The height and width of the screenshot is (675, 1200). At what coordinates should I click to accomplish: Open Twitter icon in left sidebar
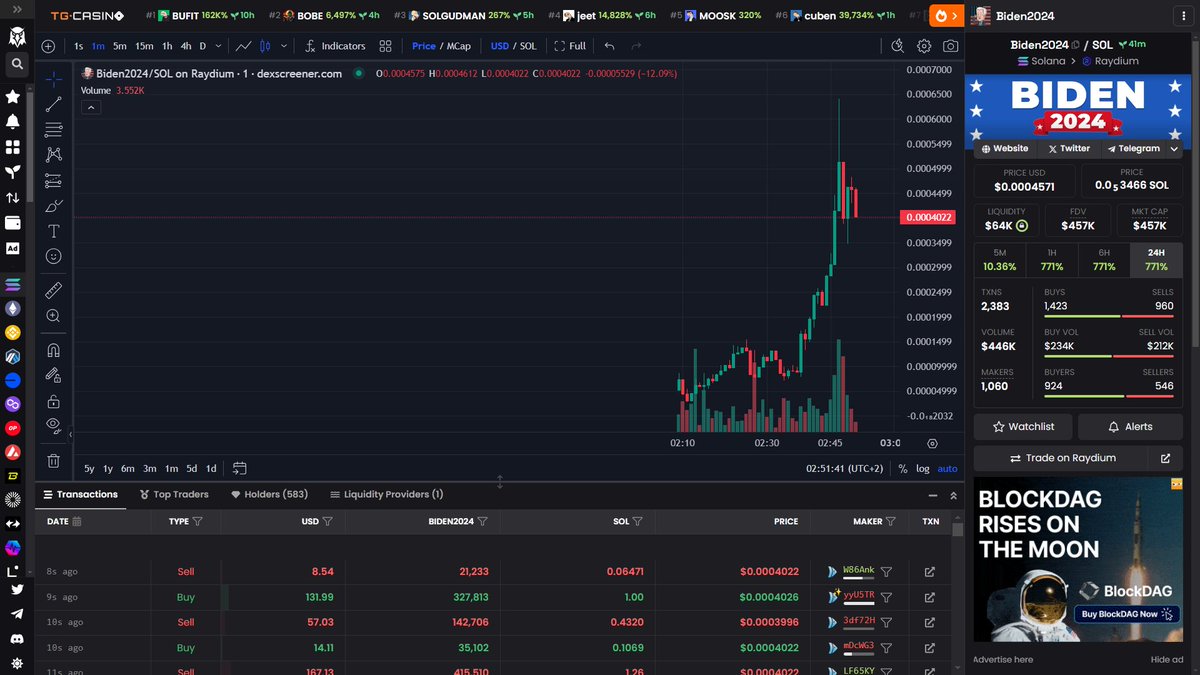pos(16,590)
